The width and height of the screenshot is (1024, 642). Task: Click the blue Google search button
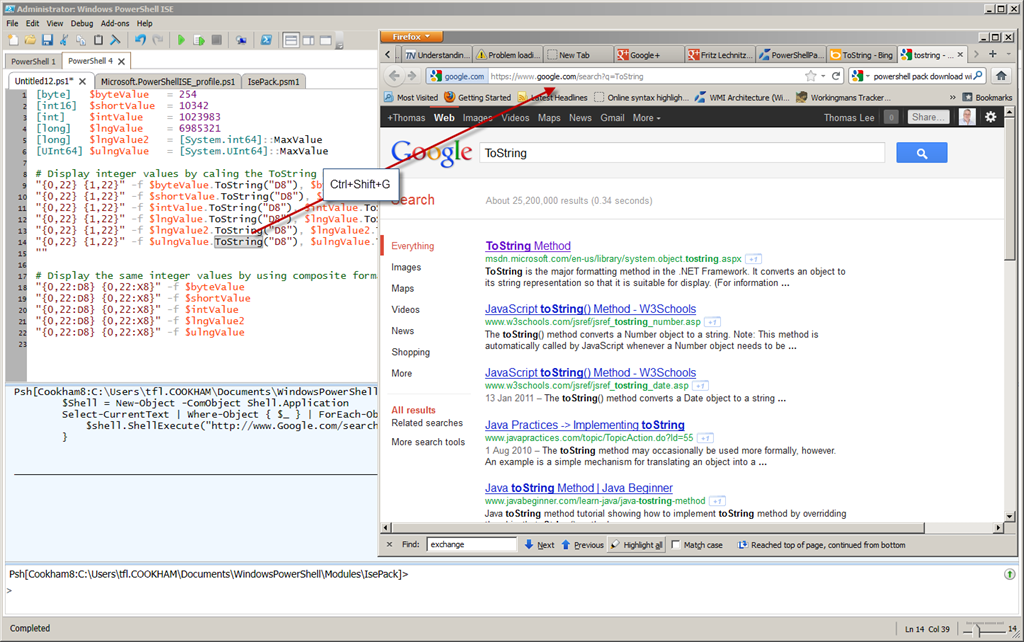(x=921, y=153)
